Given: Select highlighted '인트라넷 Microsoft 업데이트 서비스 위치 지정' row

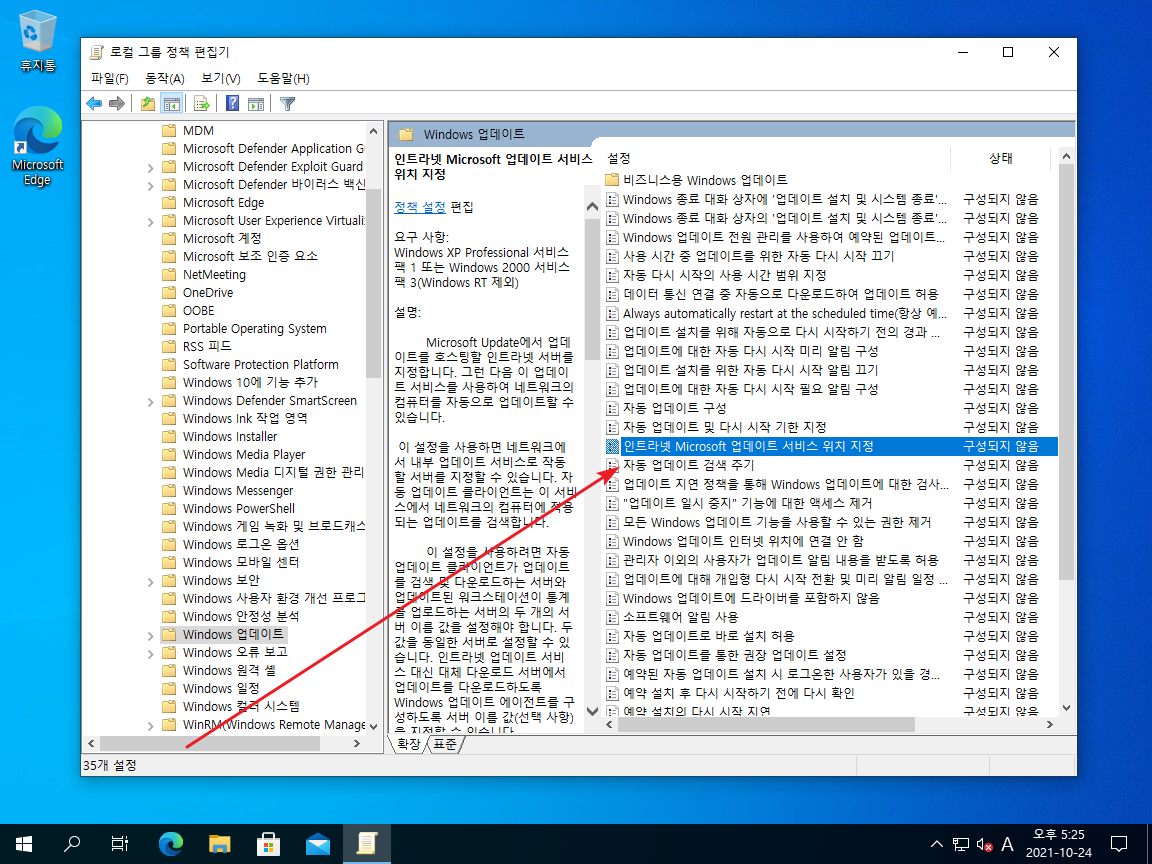Looking at the screenshot, I should tap(831, 446).
